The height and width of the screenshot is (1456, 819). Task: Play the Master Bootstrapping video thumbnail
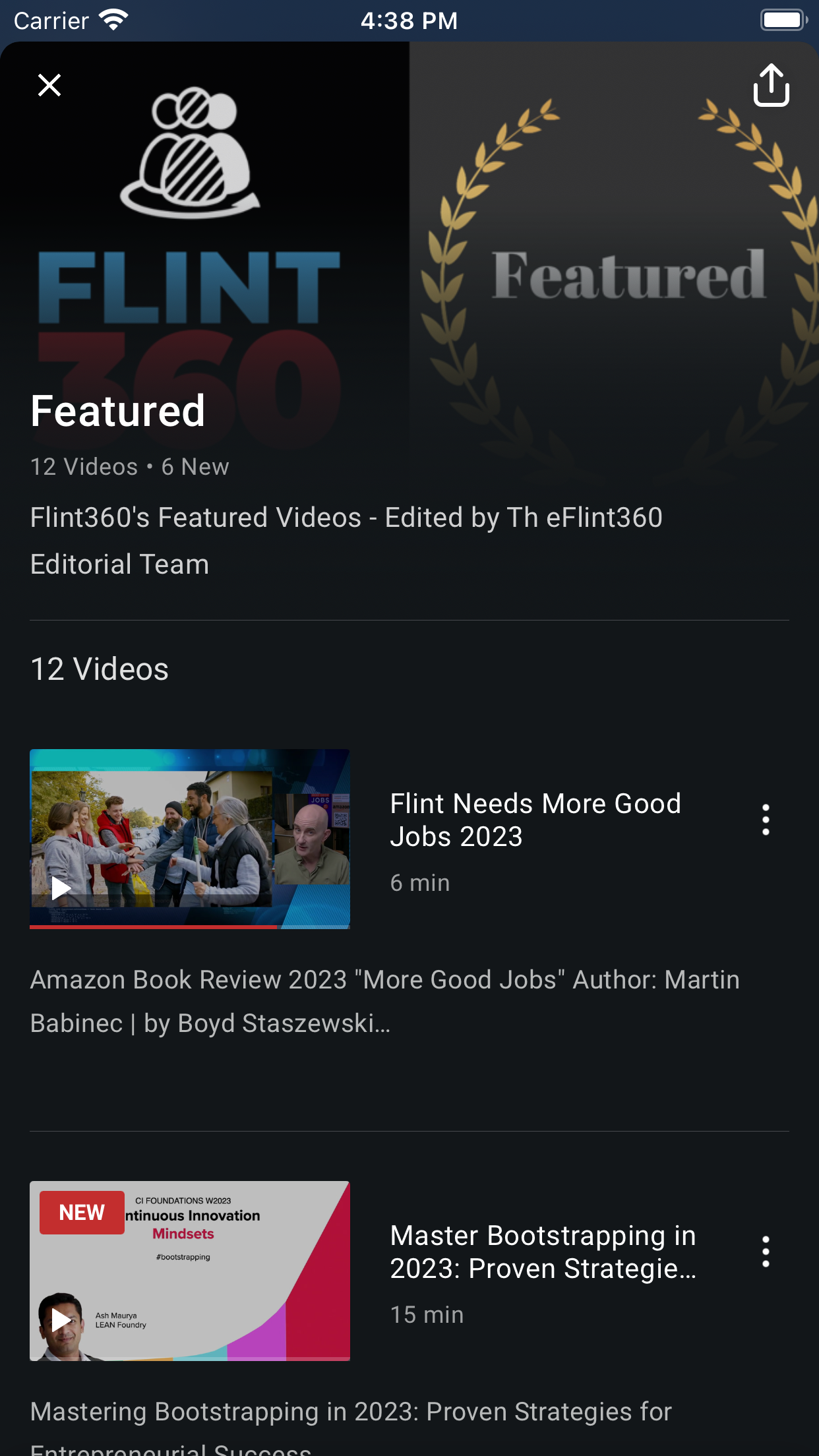point(190,1271)
